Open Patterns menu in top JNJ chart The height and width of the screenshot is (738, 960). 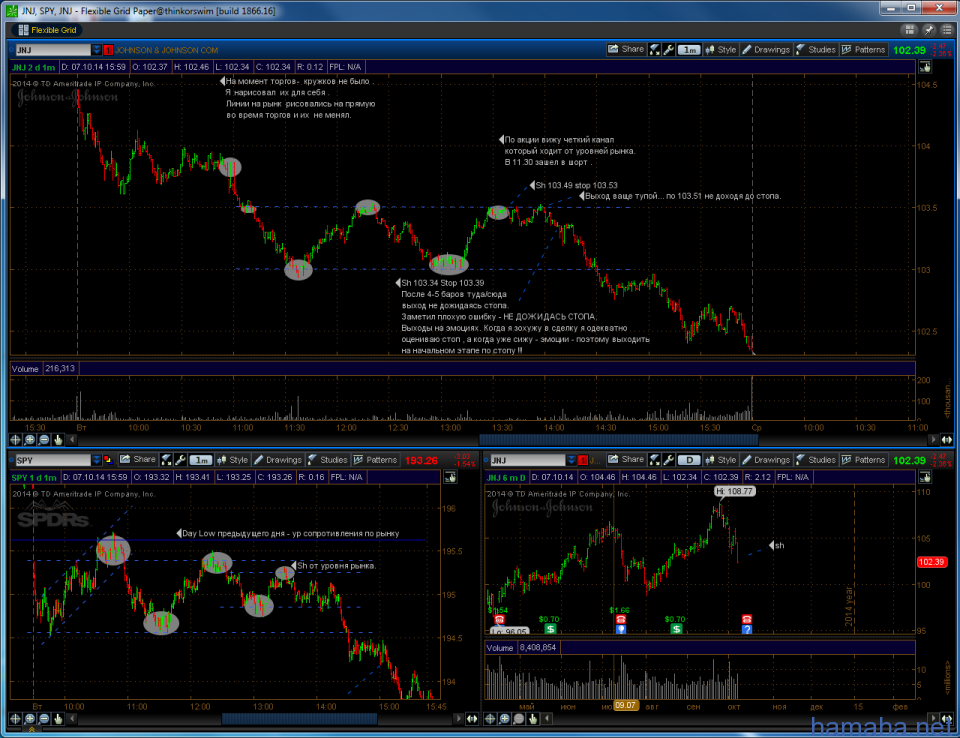(863, 50)
